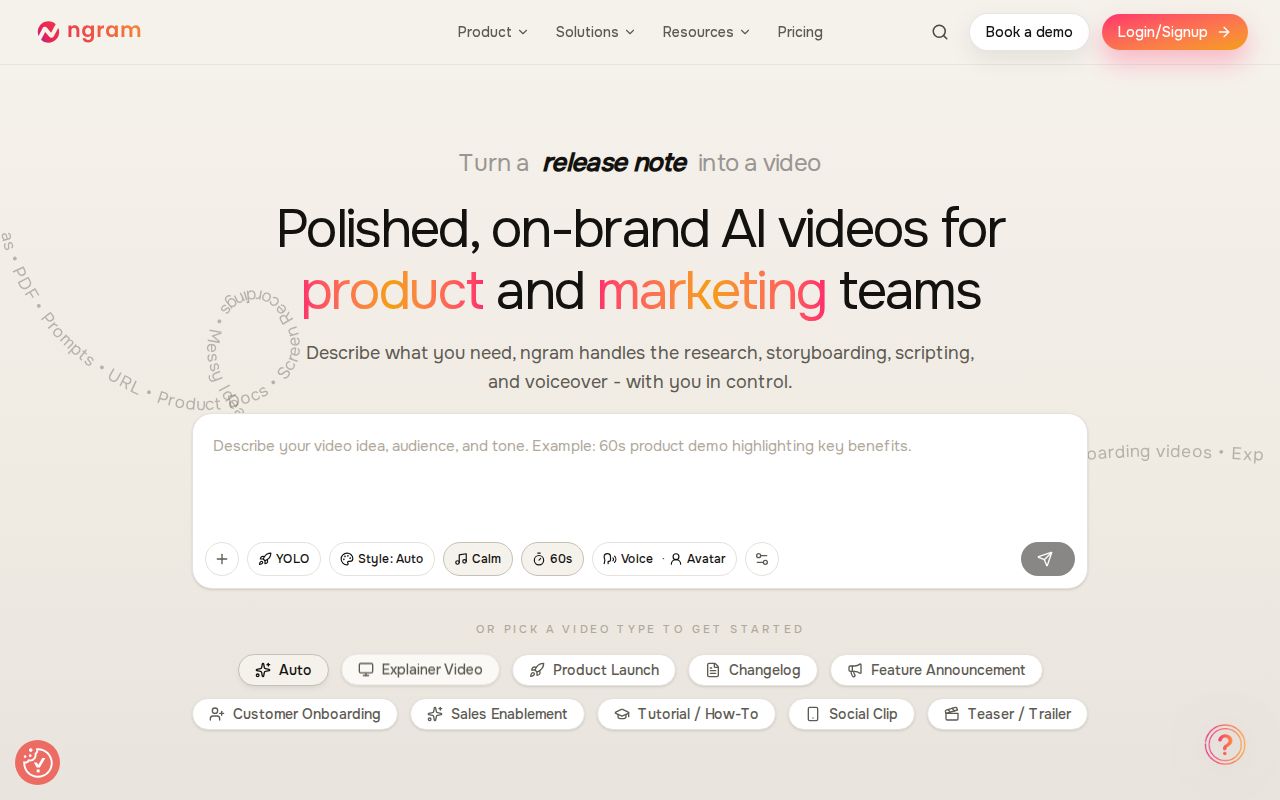Image resolution: width=1280 pixels, height=800 pixels.
Task: Choose the Feature Announcement type
Action: tap(936, 670)
